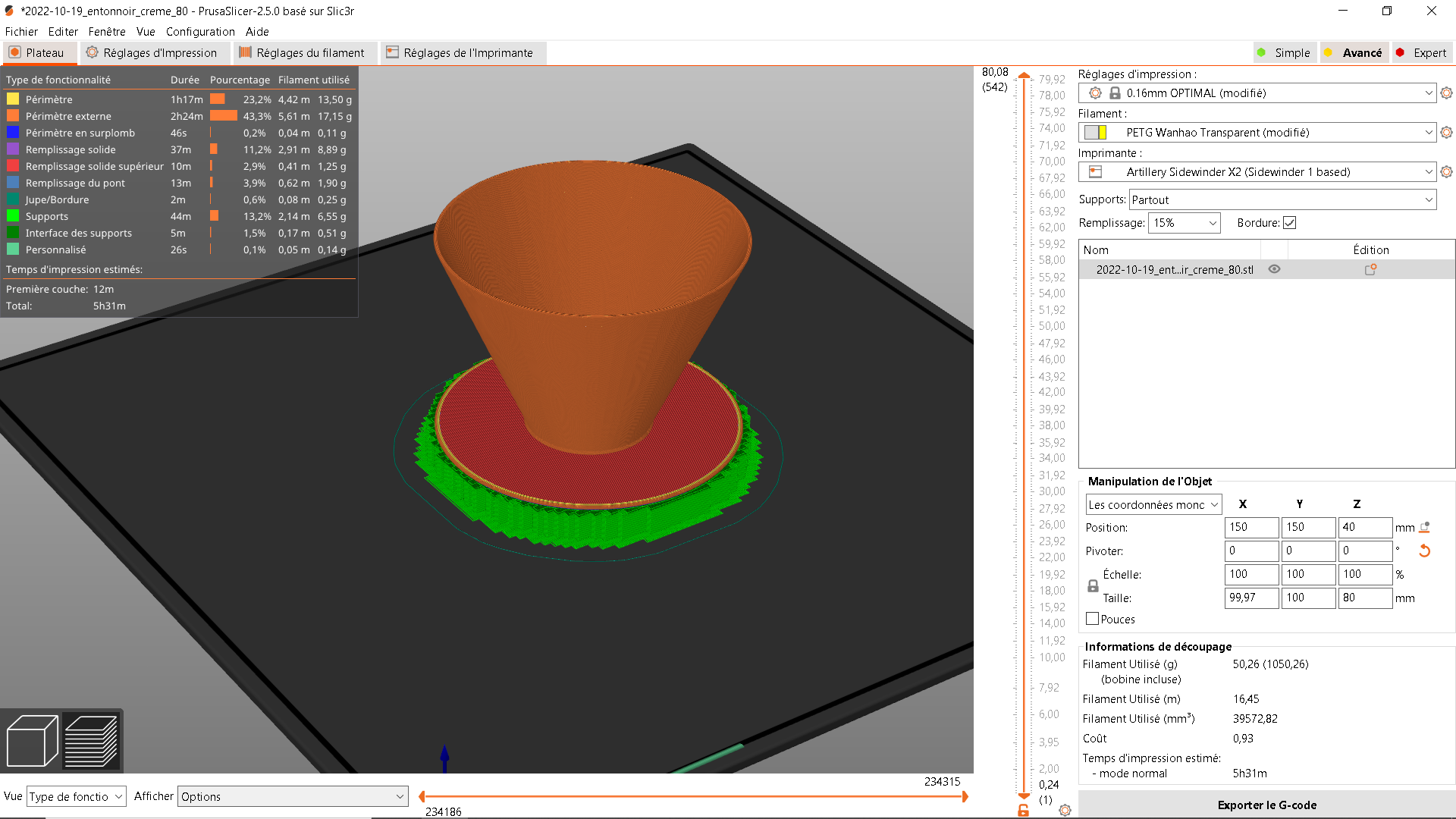Open printer settings gear icon beside Artillery Sidewinder
1456x819 pixels.
point(1446,171)
